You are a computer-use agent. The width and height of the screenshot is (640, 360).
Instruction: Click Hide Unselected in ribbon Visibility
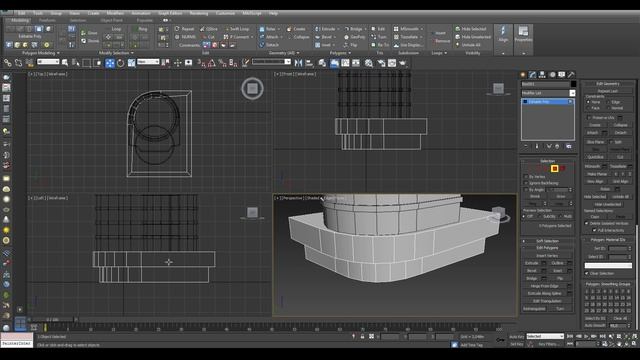[473, 37]
